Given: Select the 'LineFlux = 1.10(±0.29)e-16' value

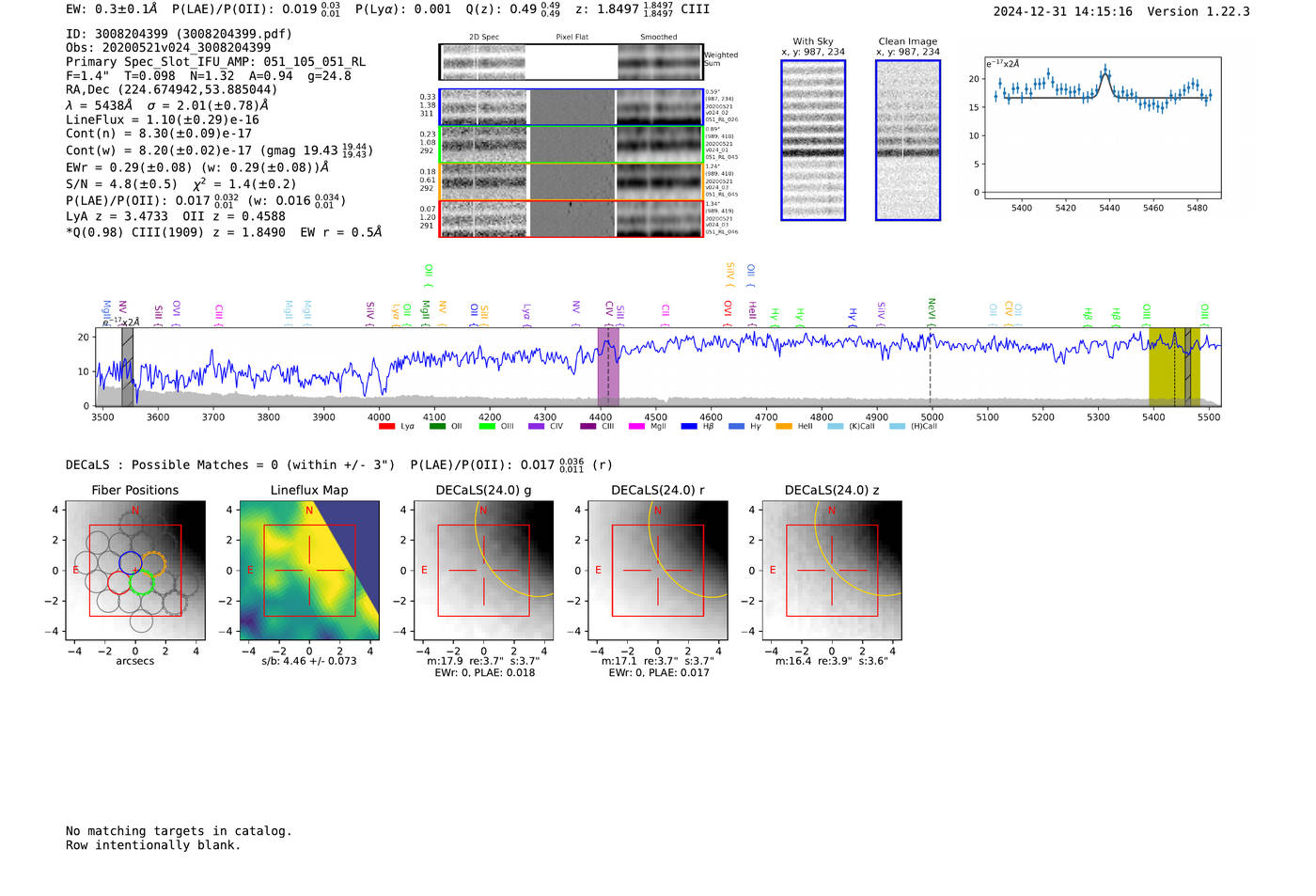Looking at the screenshot, I should [163, 120].
